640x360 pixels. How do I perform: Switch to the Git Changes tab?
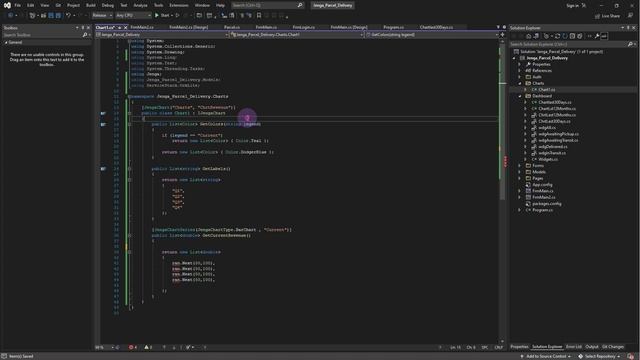[x=613, y=347]
